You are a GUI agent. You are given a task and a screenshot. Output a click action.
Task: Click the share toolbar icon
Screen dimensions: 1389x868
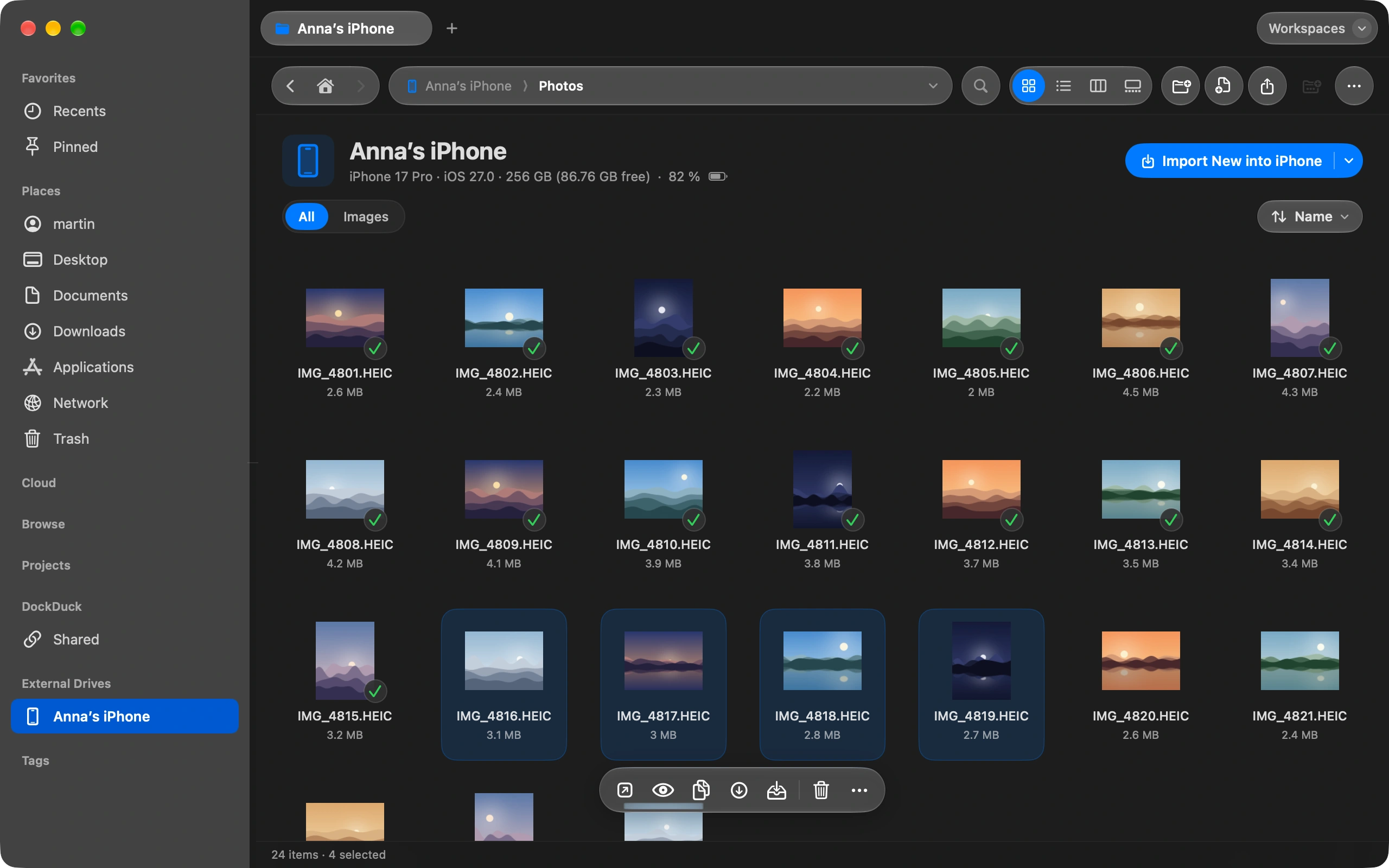pos(1267,86)
